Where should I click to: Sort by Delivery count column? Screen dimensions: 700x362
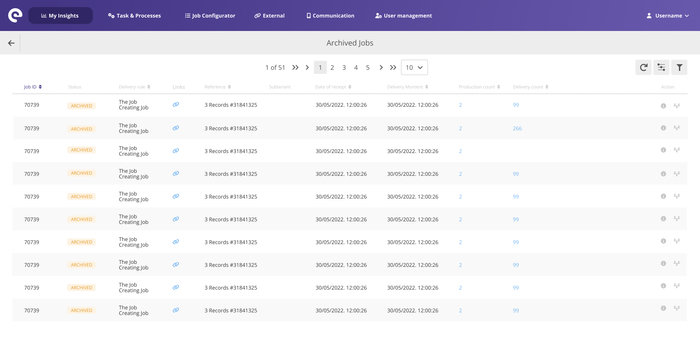[x=530, y=87]
